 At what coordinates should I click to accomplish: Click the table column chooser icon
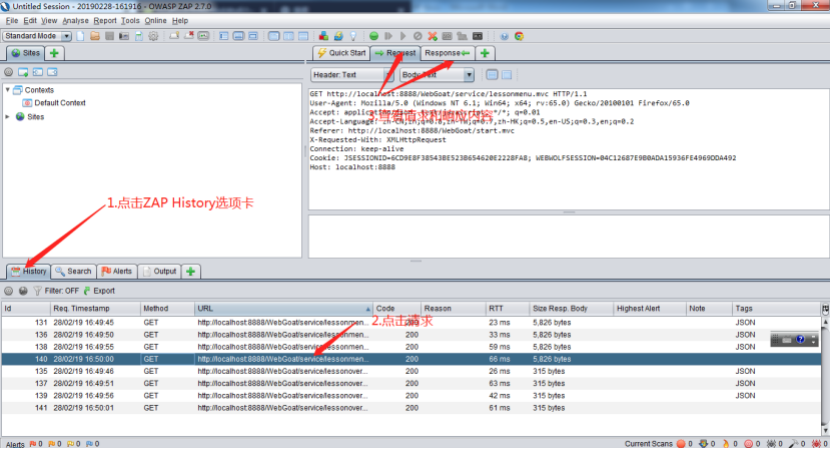pos(825,308)
